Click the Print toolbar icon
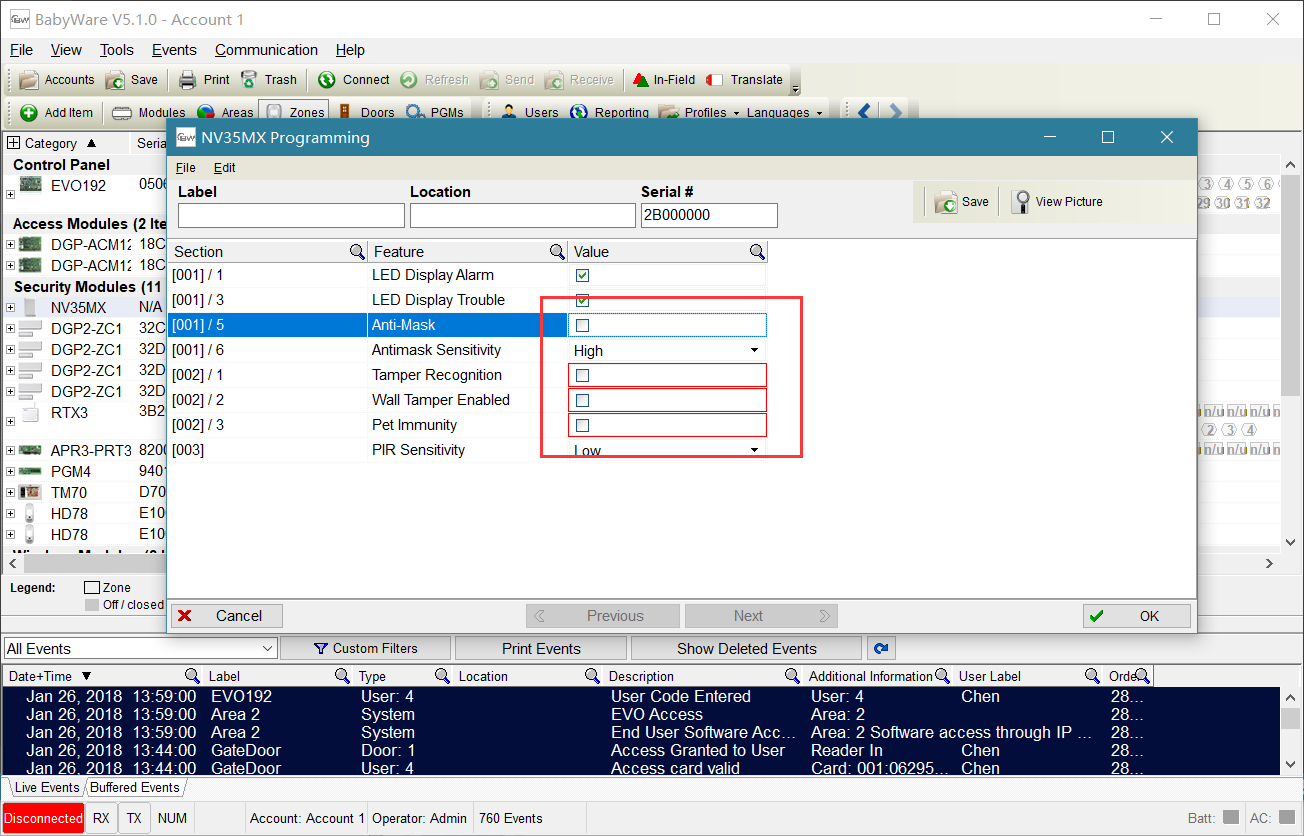 [x=204, y=80]
